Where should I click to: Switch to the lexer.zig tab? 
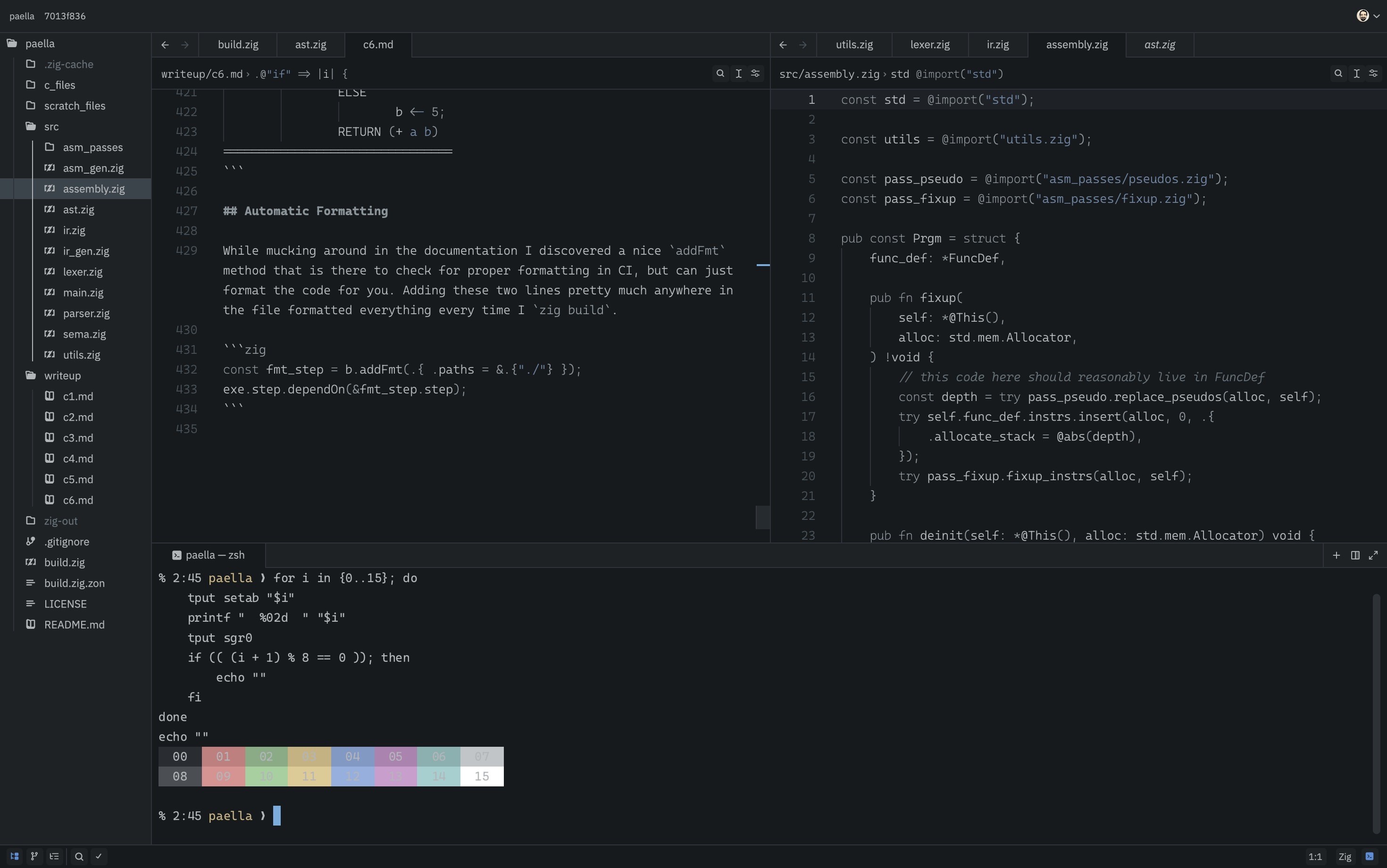tap(929, 45)
